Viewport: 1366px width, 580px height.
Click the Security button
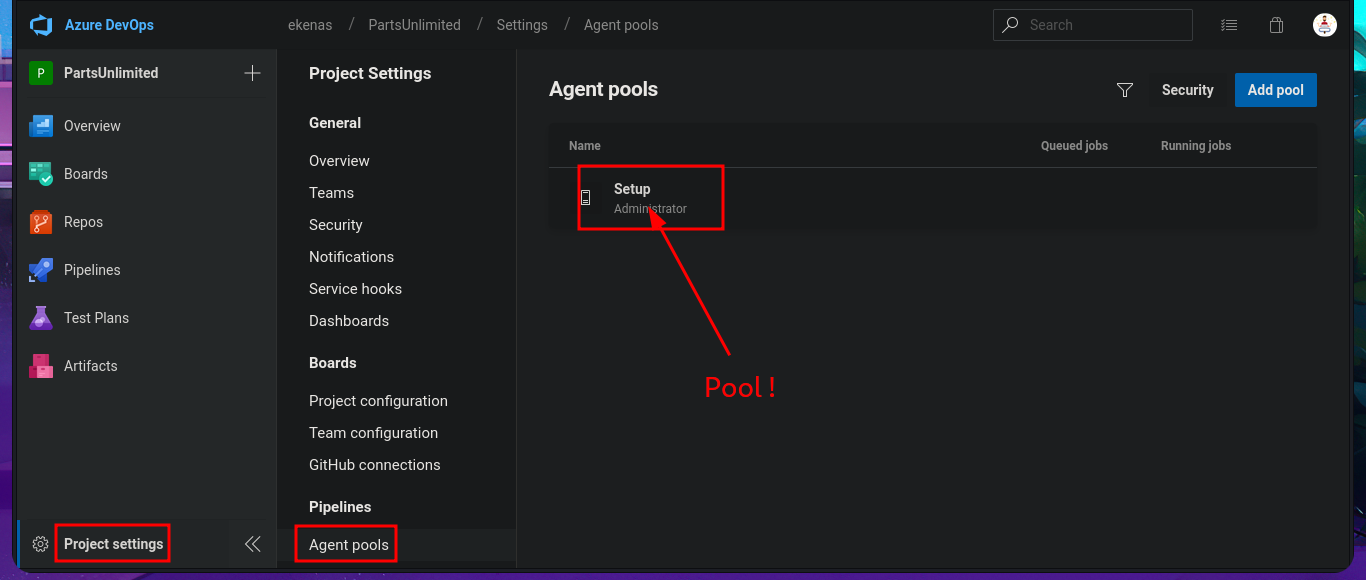(1187, 90)
